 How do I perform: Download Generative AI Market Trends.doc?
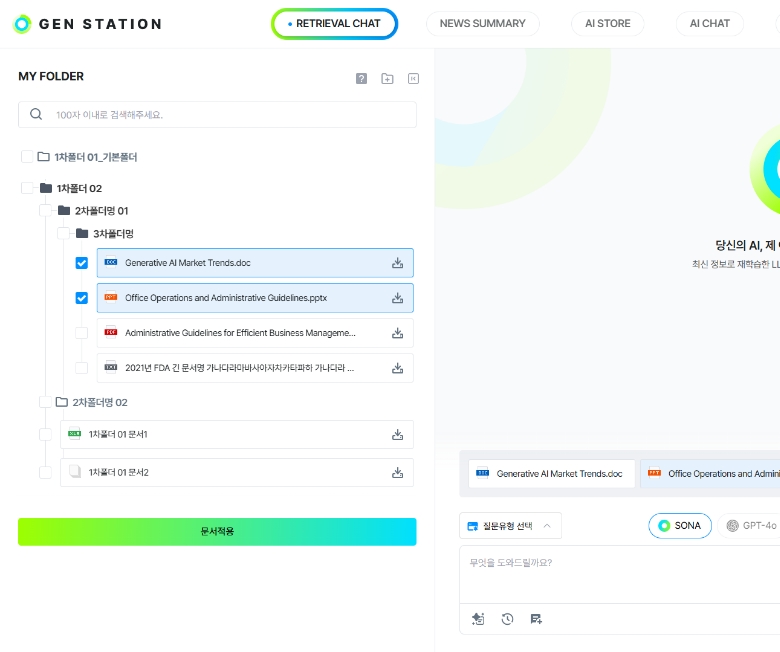[397, 263]
